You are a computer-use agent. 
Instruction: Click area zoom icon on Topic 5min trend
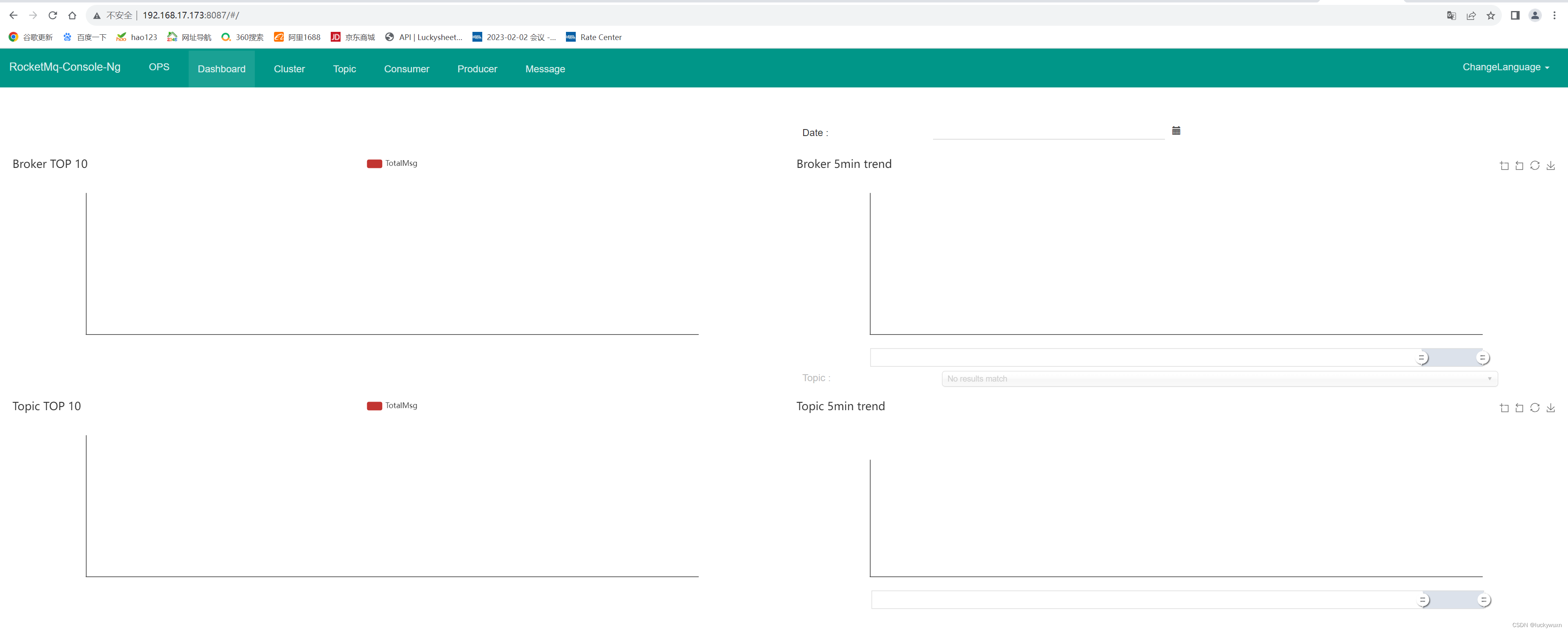[1504, 408]
